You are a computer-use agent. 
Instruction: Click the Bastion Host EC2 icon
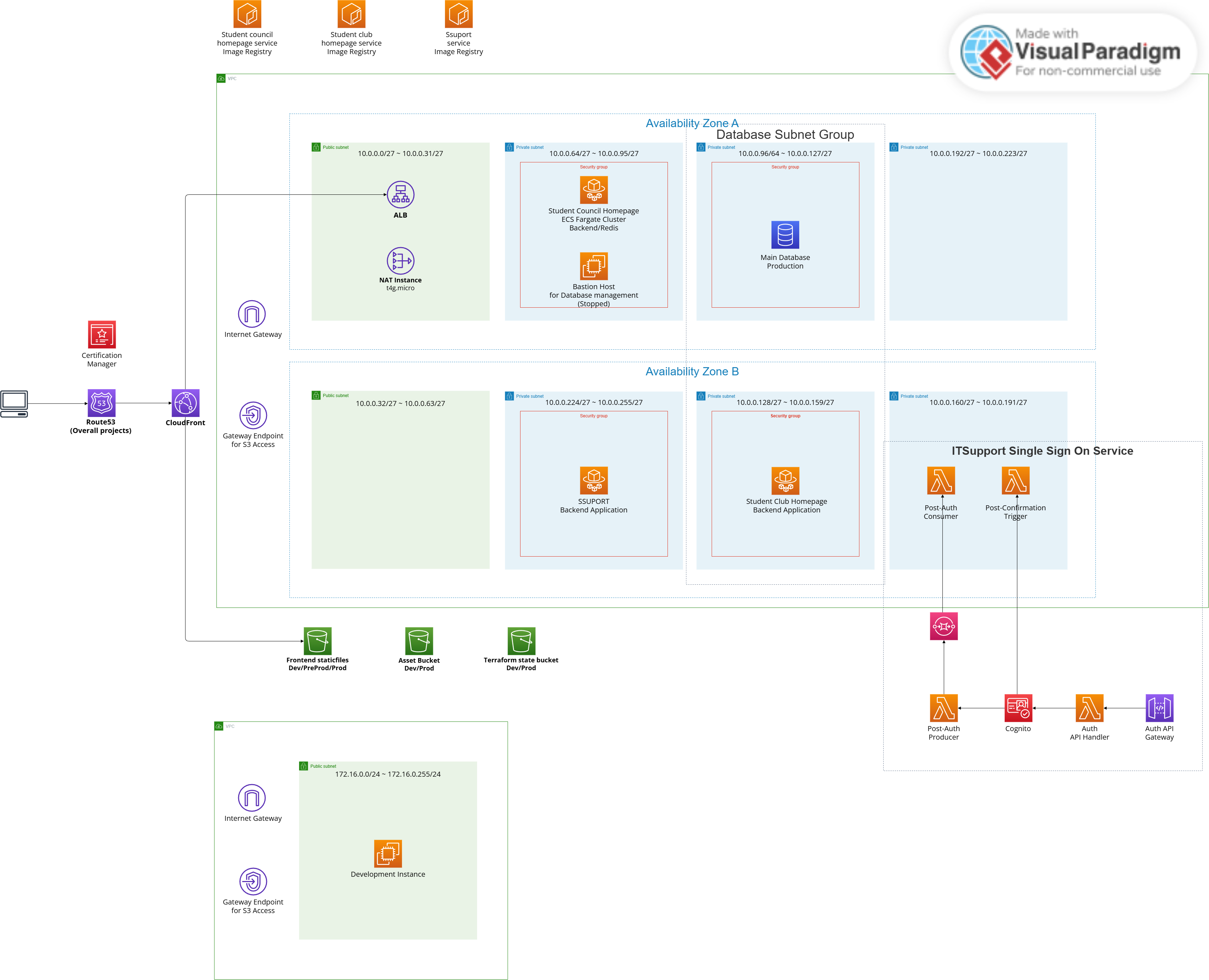594,266
